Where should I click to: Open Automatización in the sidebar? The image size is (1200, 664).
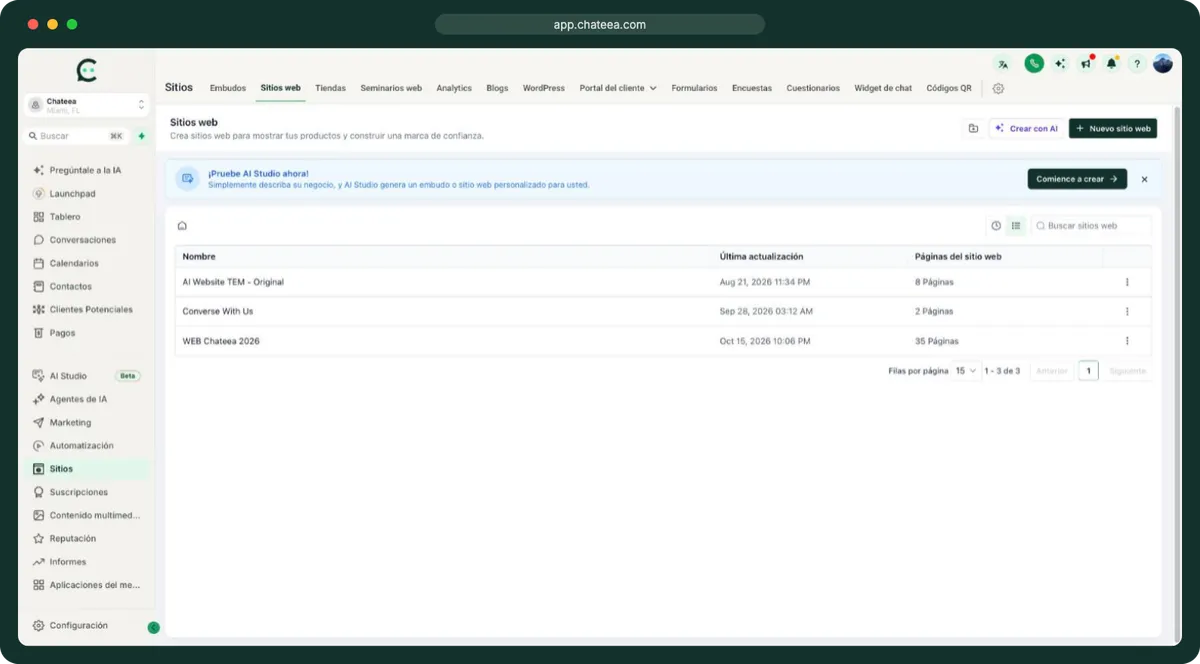click(82, 446)
